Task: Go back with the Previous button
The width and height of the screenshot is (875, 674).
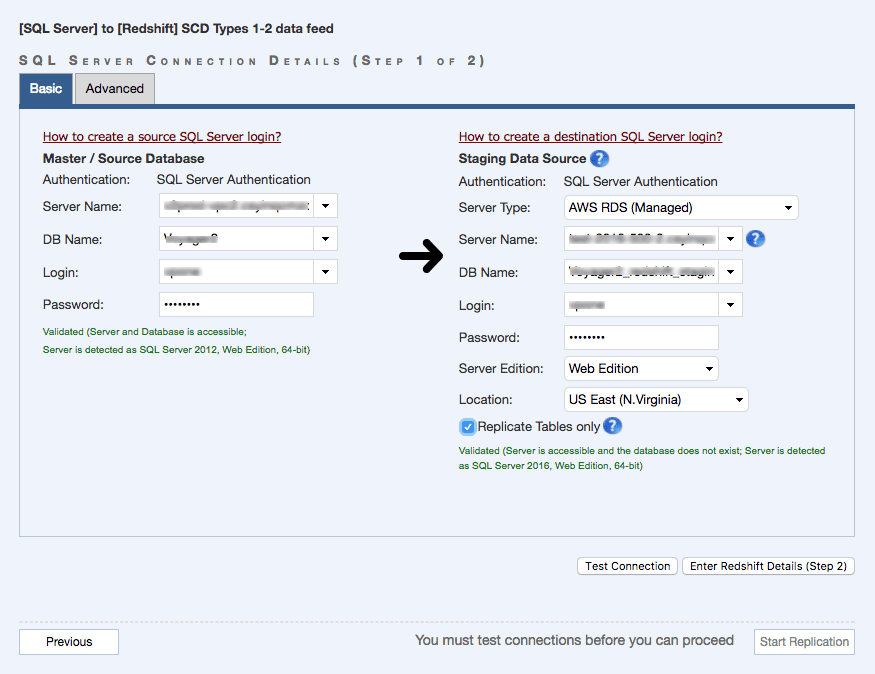Action: (x=69, y=642)
